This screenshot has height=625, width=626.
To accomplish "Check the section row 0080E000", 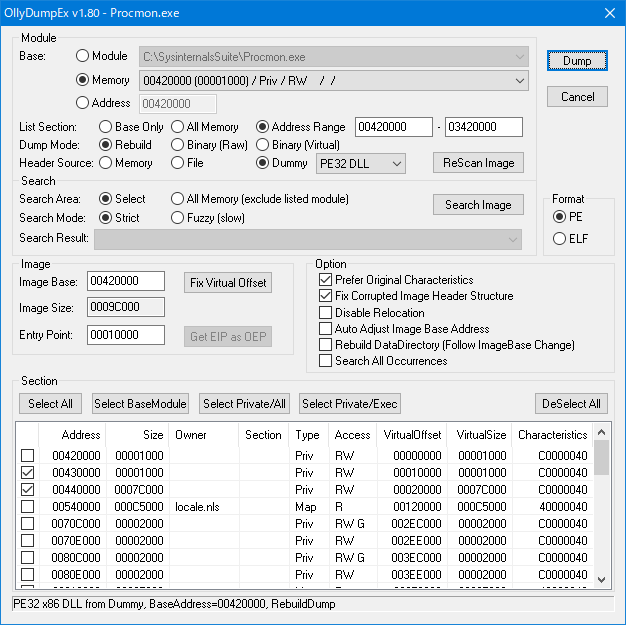I will pos(28,574).
